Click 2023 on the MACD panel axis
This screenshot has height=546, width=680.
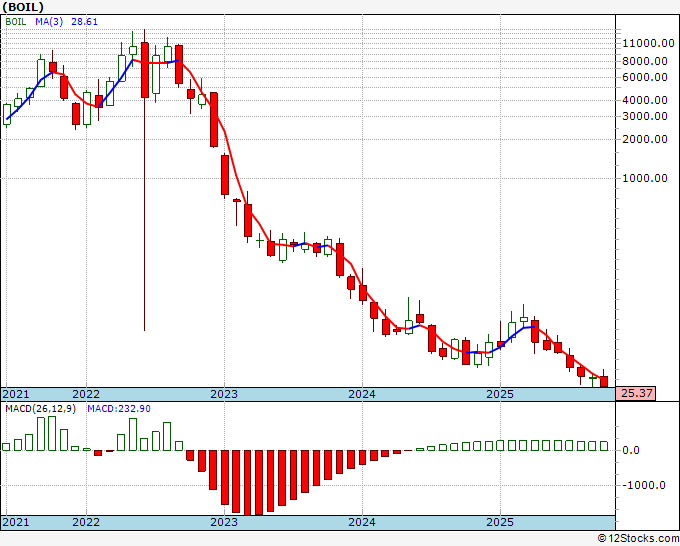coord(224,522)
